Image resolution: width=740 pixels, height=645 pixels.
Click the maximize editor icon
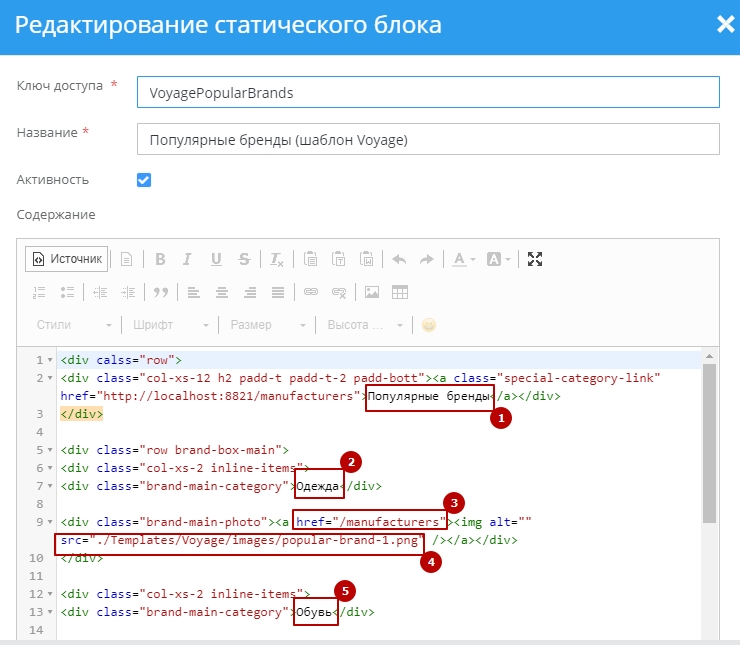pyautogui.click(x=535, y=259)
